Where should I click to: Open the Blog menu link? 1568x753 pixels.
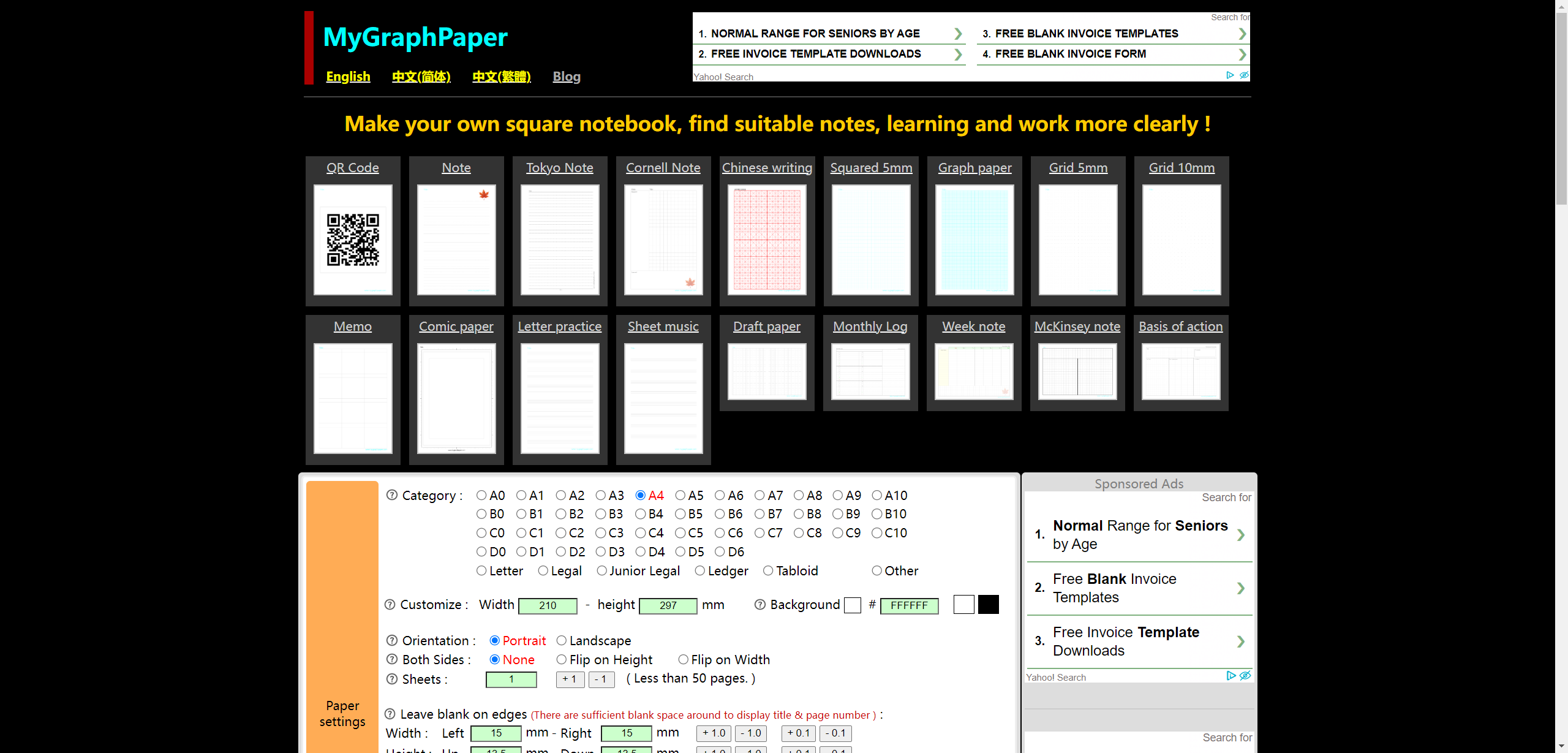click(x=567, y=77)
